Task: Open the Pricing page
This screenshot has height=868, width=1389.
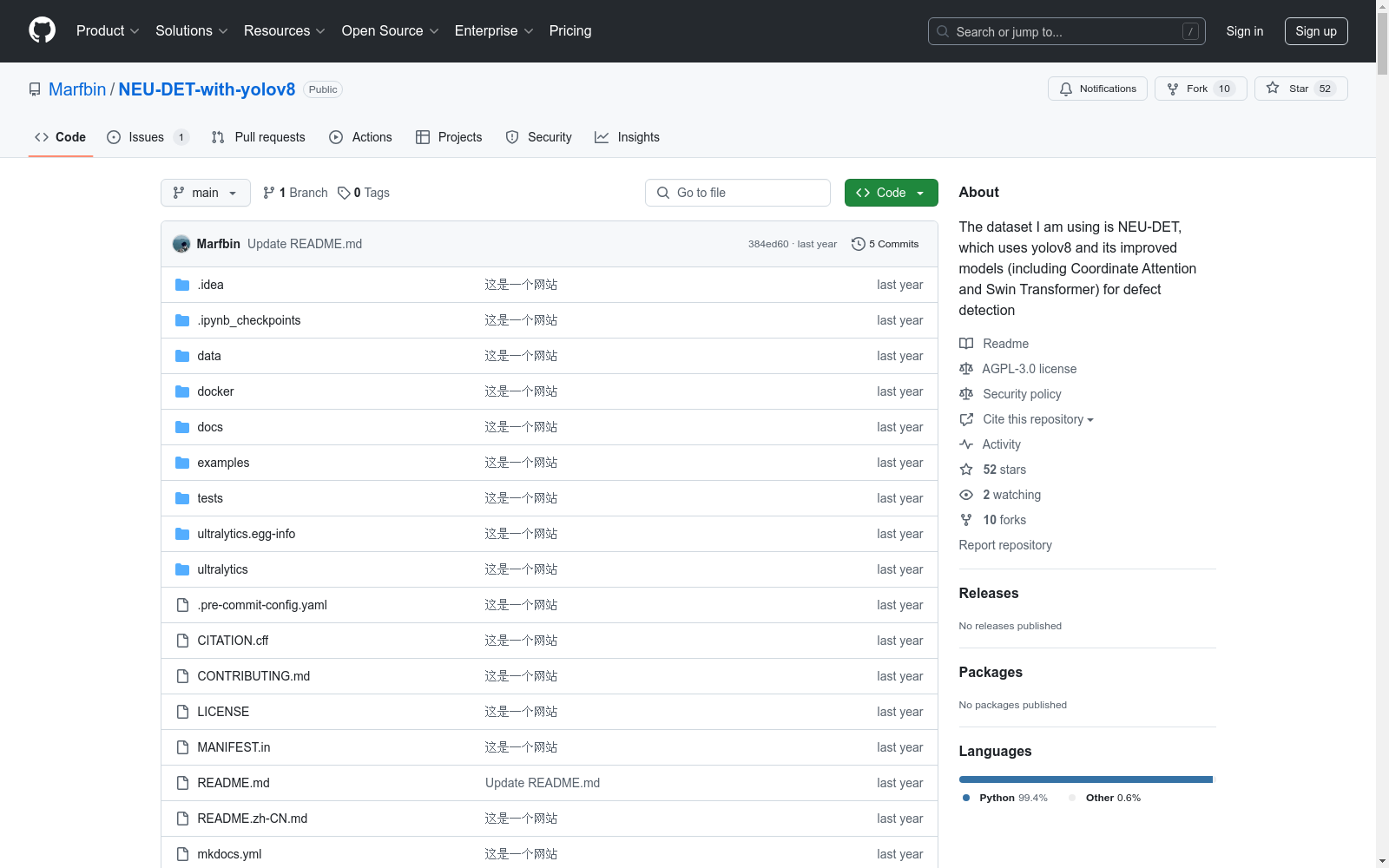Action: [570, 30]
